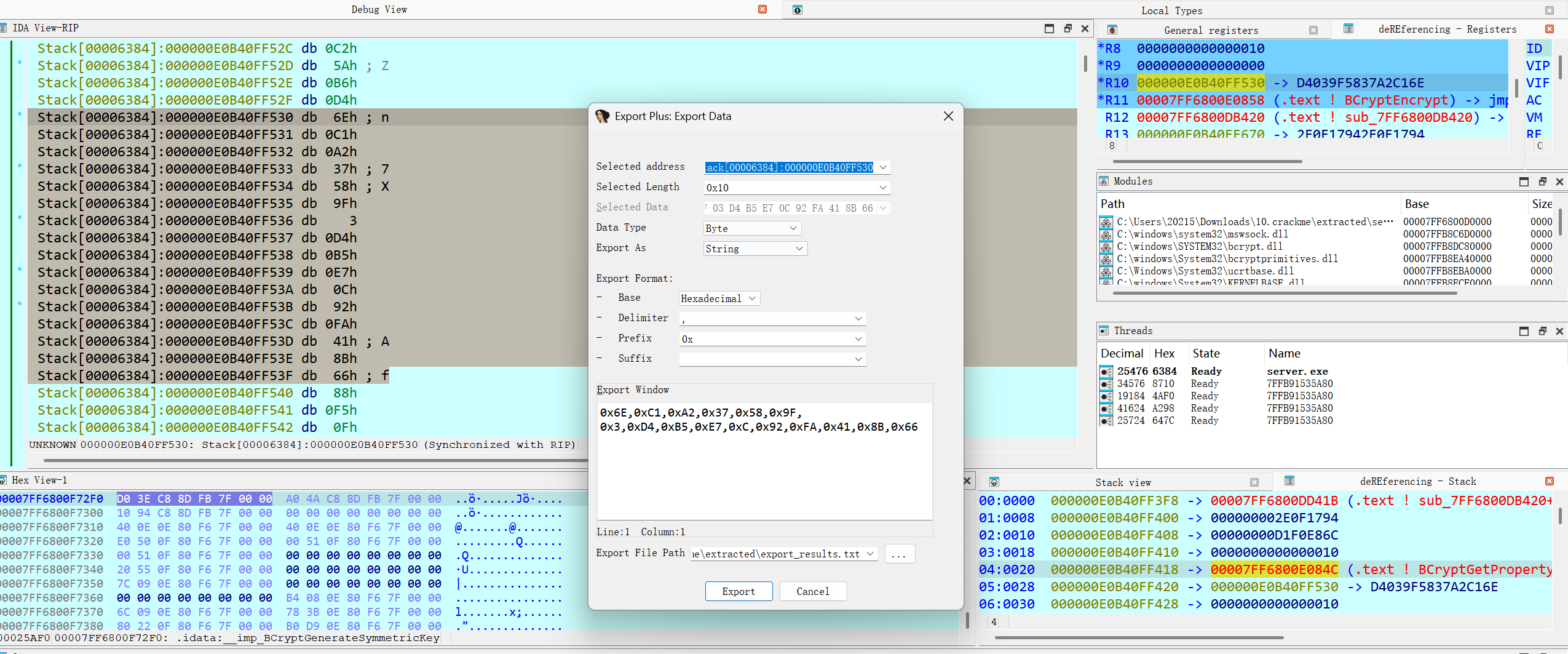Screen dimensions: 1568x654
Task: Click the Modules panel horizontal scrollbar
Action: 1285,293
